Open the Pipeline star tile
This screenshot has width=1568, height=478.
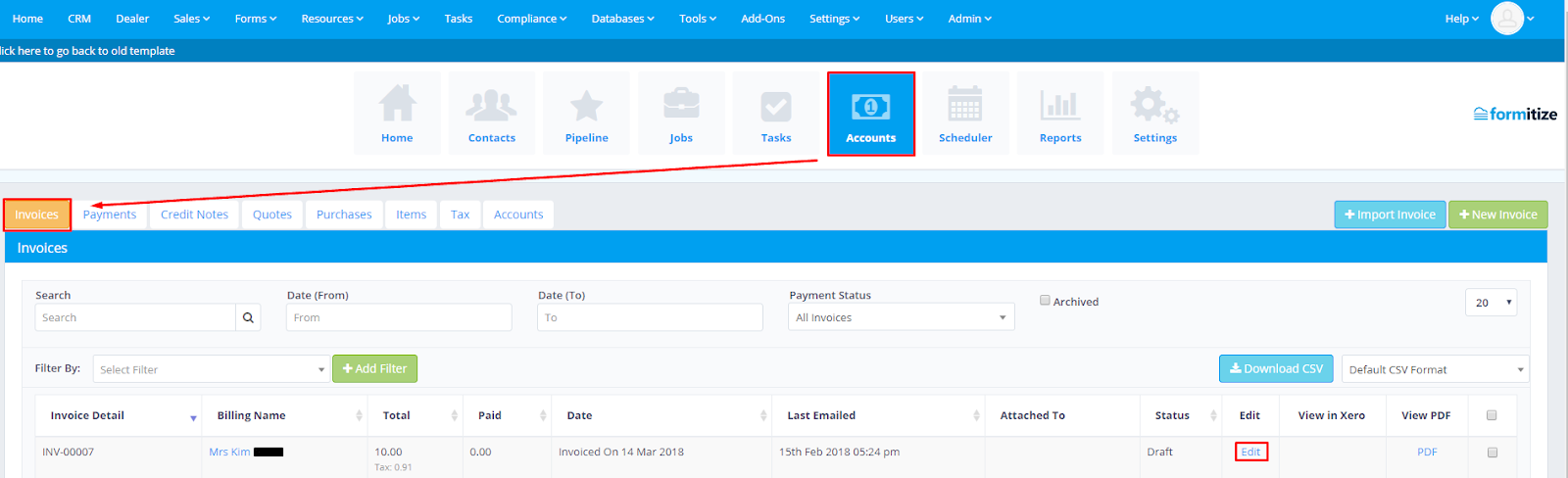[x=587, y=114]
